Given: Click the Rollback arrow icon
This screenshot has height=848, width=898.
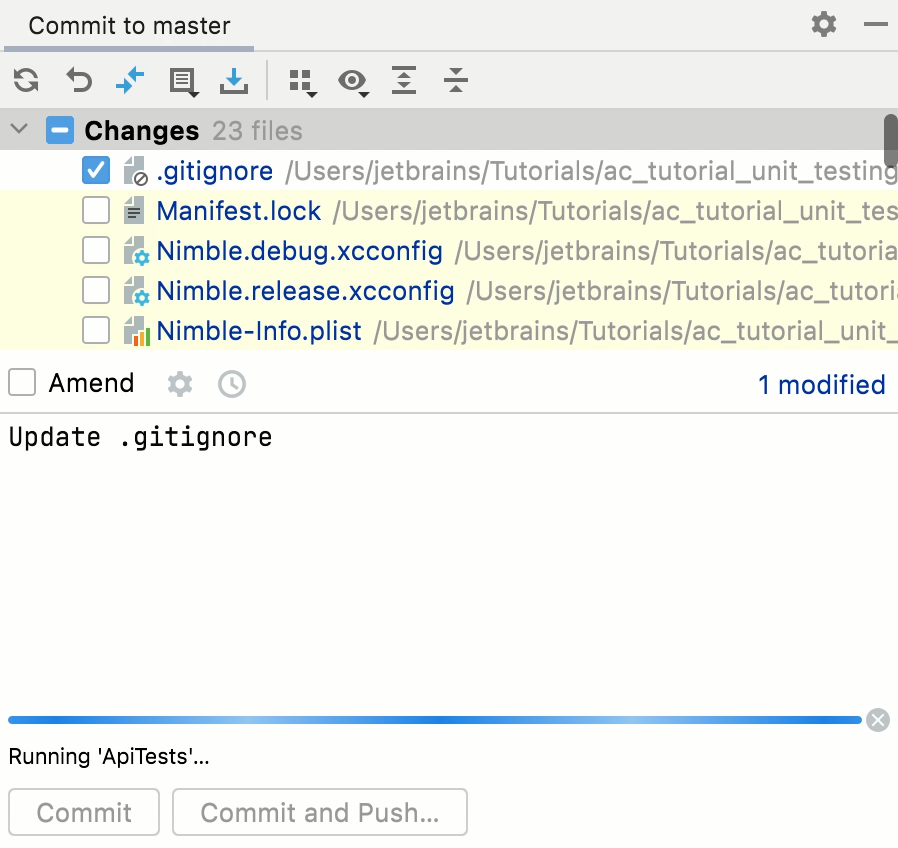Looking at the screenshot, I should click(x=78, y=80).
